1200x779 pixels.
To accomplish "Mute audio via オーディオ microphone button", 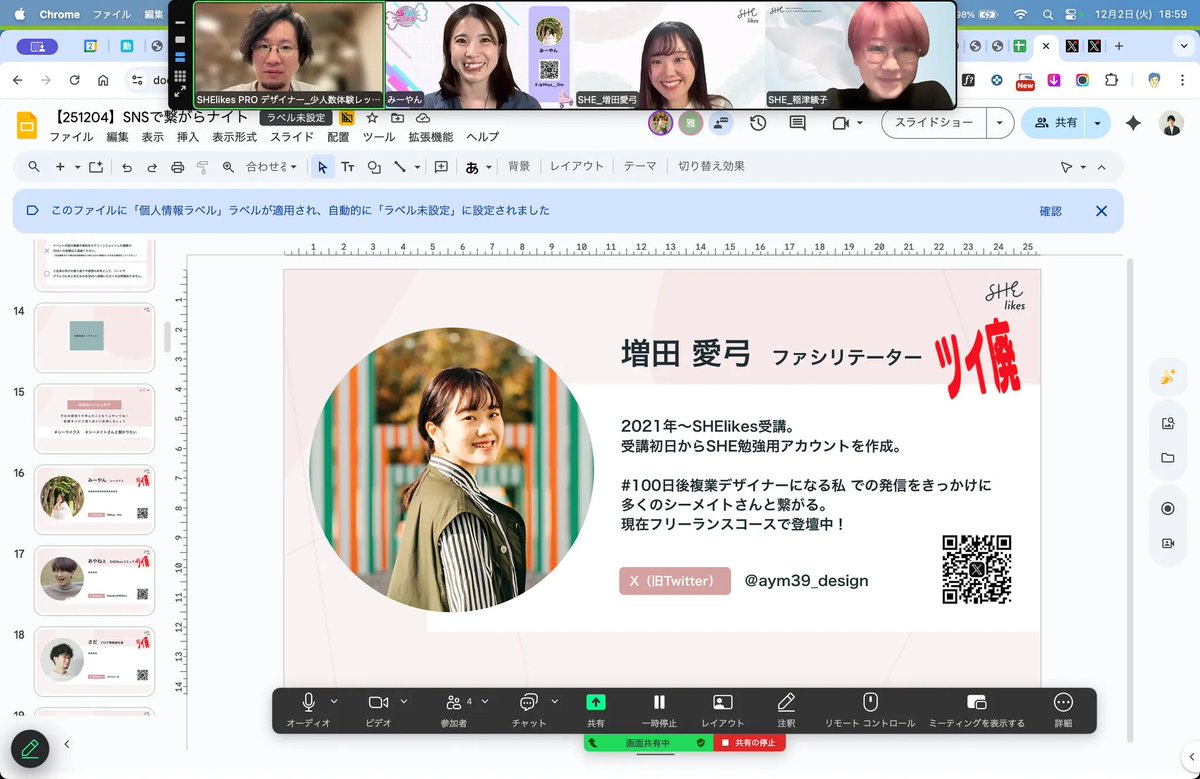I will pos(309,709).
